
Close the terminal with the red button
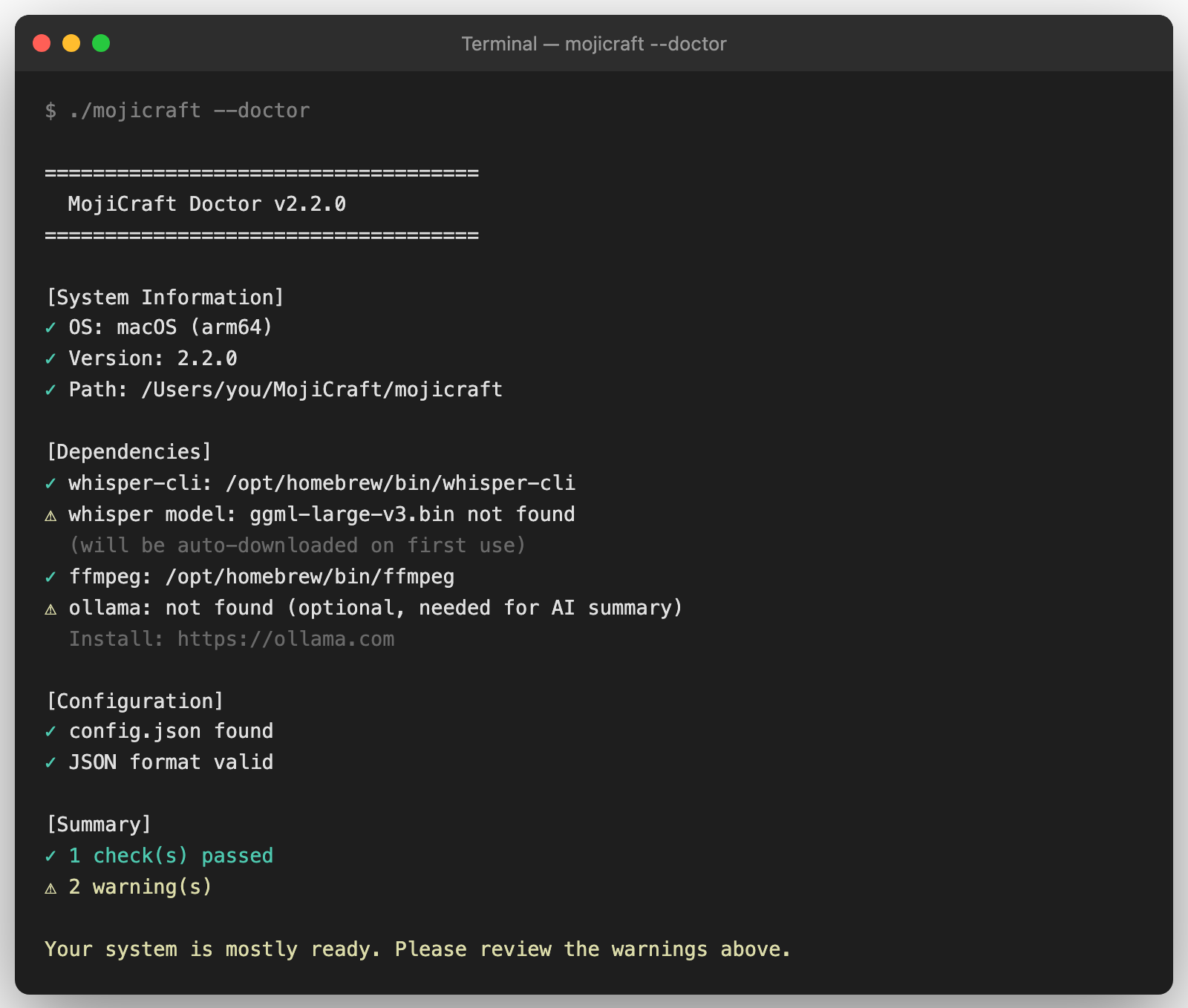42,44
